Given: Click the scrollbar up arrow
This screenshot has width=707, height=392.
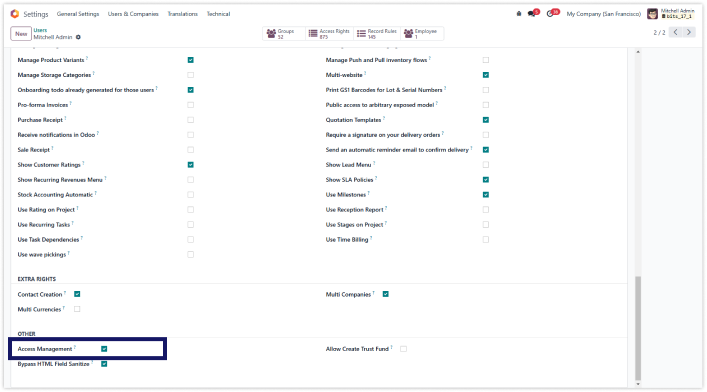Looking at the screenshot, I should pos(638,52).
